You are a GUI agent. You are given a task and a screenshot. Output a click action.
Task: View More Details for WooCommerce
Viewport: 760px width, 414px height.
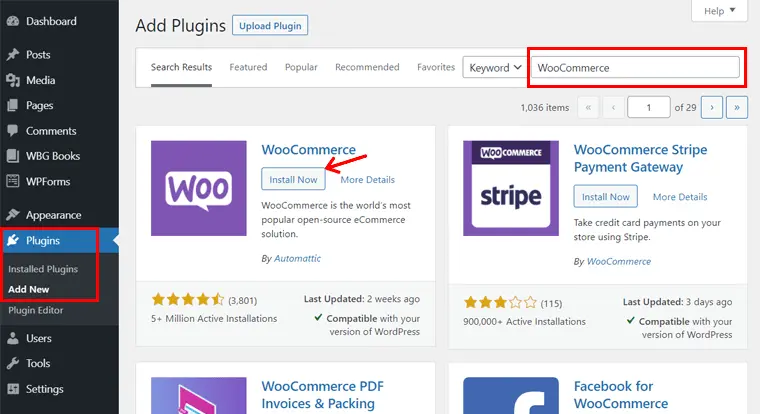pyautogui.click(x=367, y=179)
